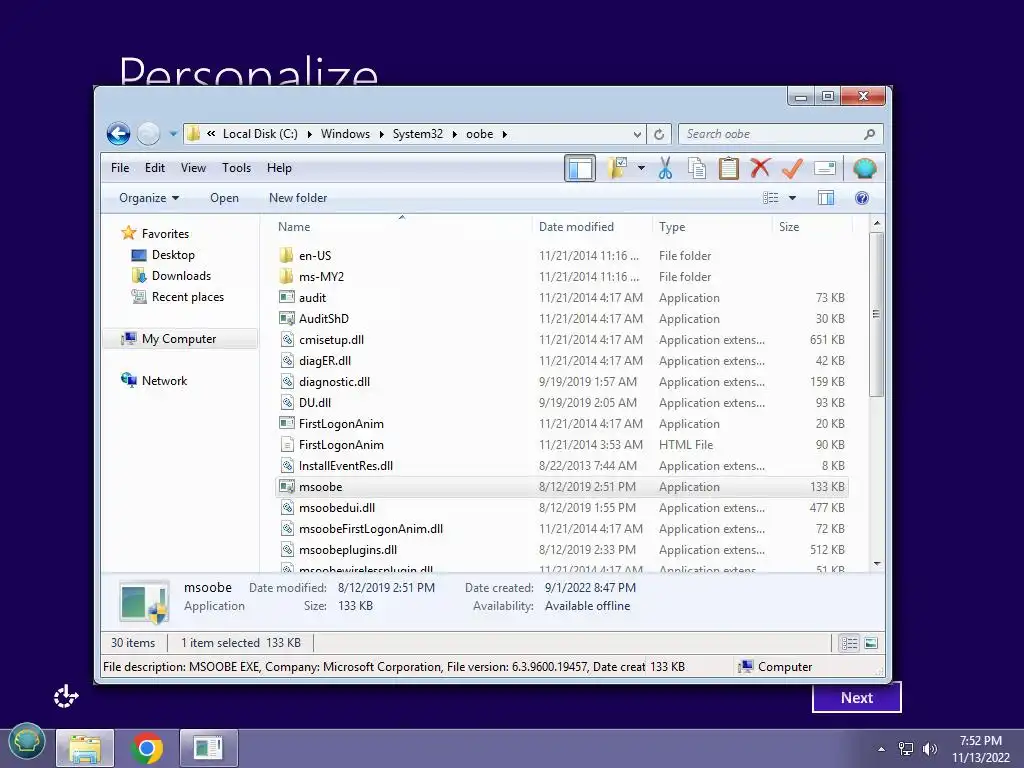
Task: Open the Edit menu
Action: 155,168
